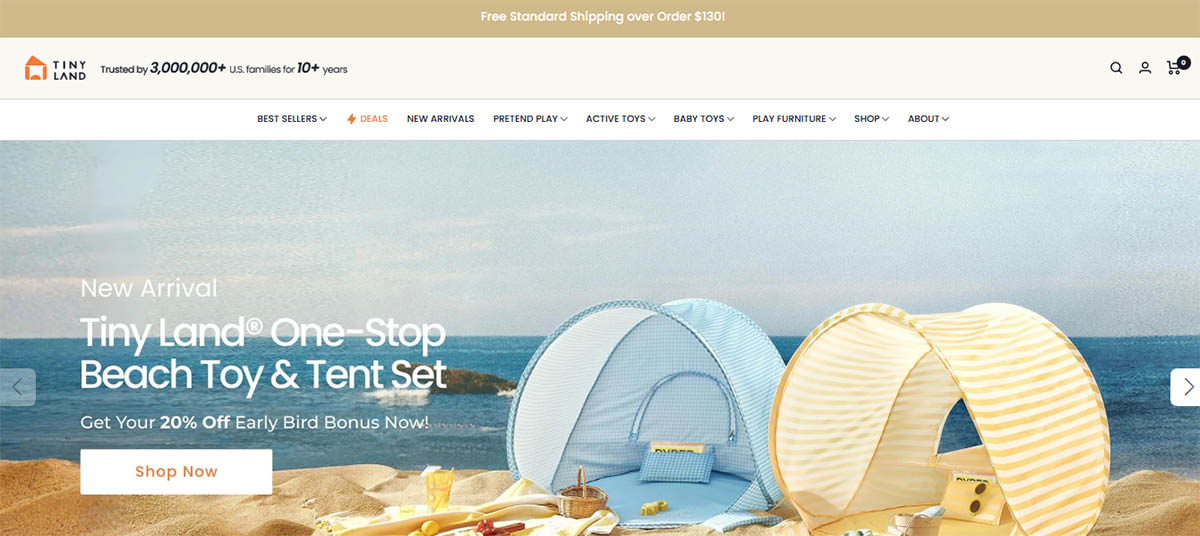Click the cart item count badge

[1183, 62]
